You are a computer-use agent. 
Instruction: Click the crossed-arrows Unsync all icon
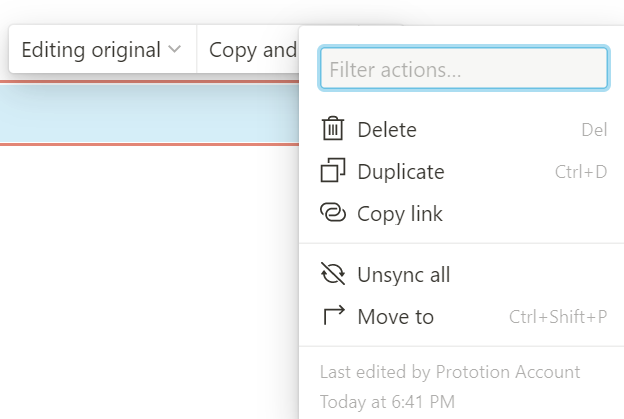[333, 274]
